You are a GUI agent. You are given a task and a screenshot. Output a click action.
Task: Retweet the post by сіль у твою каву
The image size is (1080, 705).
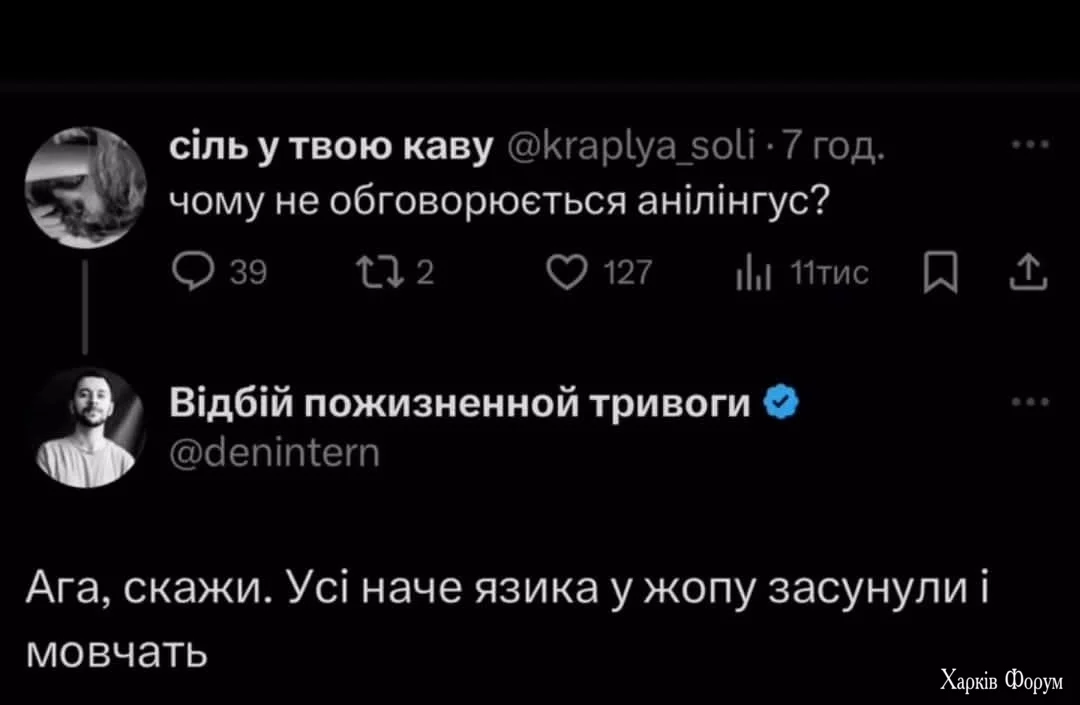[x=373, y=272]
